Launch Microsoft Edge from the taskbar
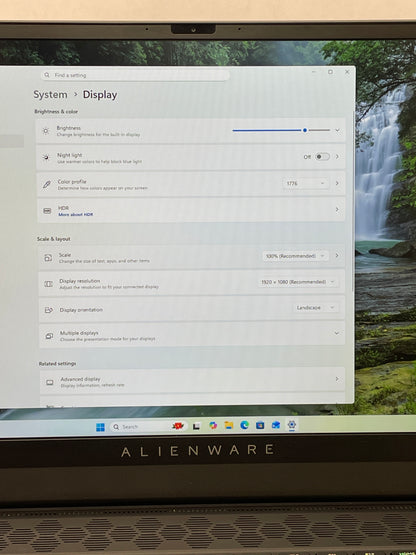 click(244, 425)
